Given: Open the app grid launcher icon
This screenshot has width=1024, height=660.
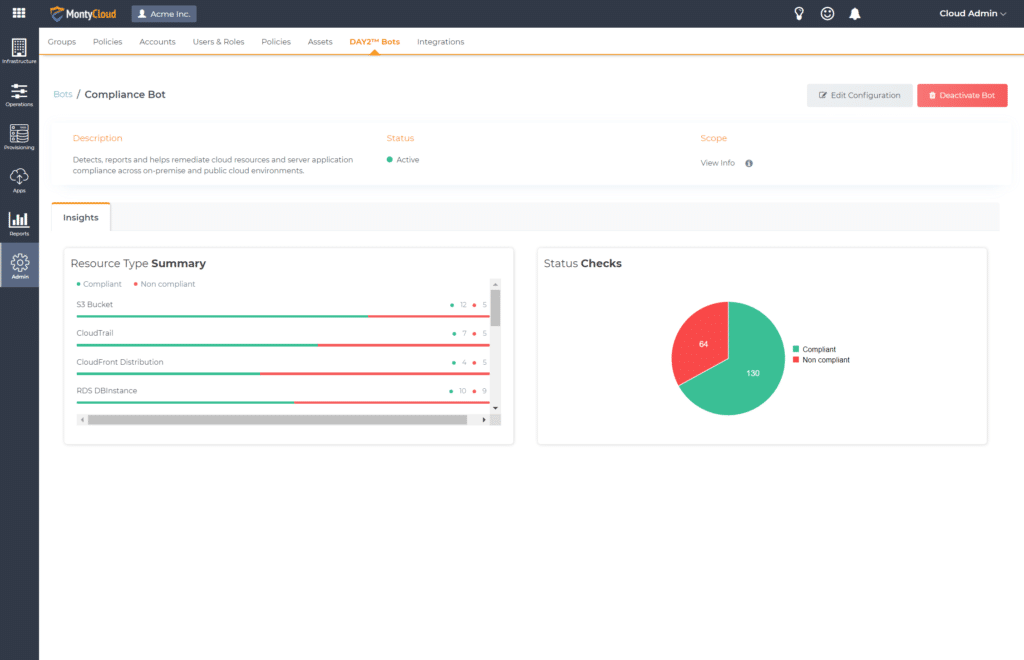Looking at the screenshot, I should tap(19, 14).
